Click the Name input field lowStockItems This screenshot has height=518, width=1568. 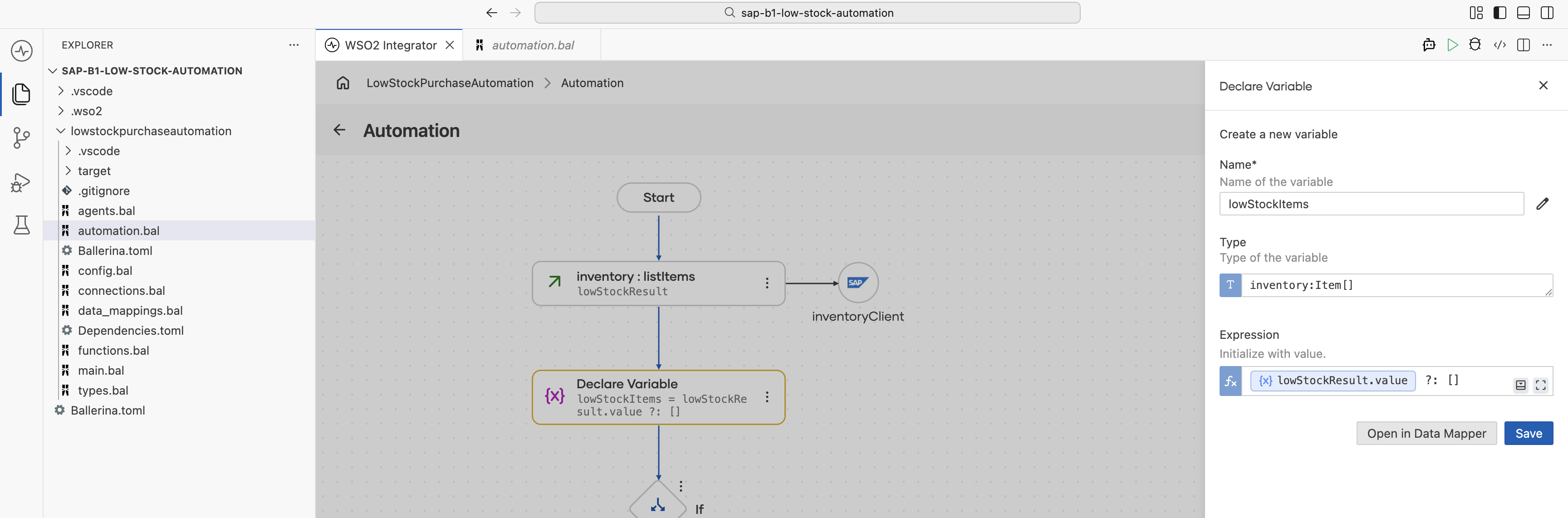pyautogui.click(x=1372, y=204)
